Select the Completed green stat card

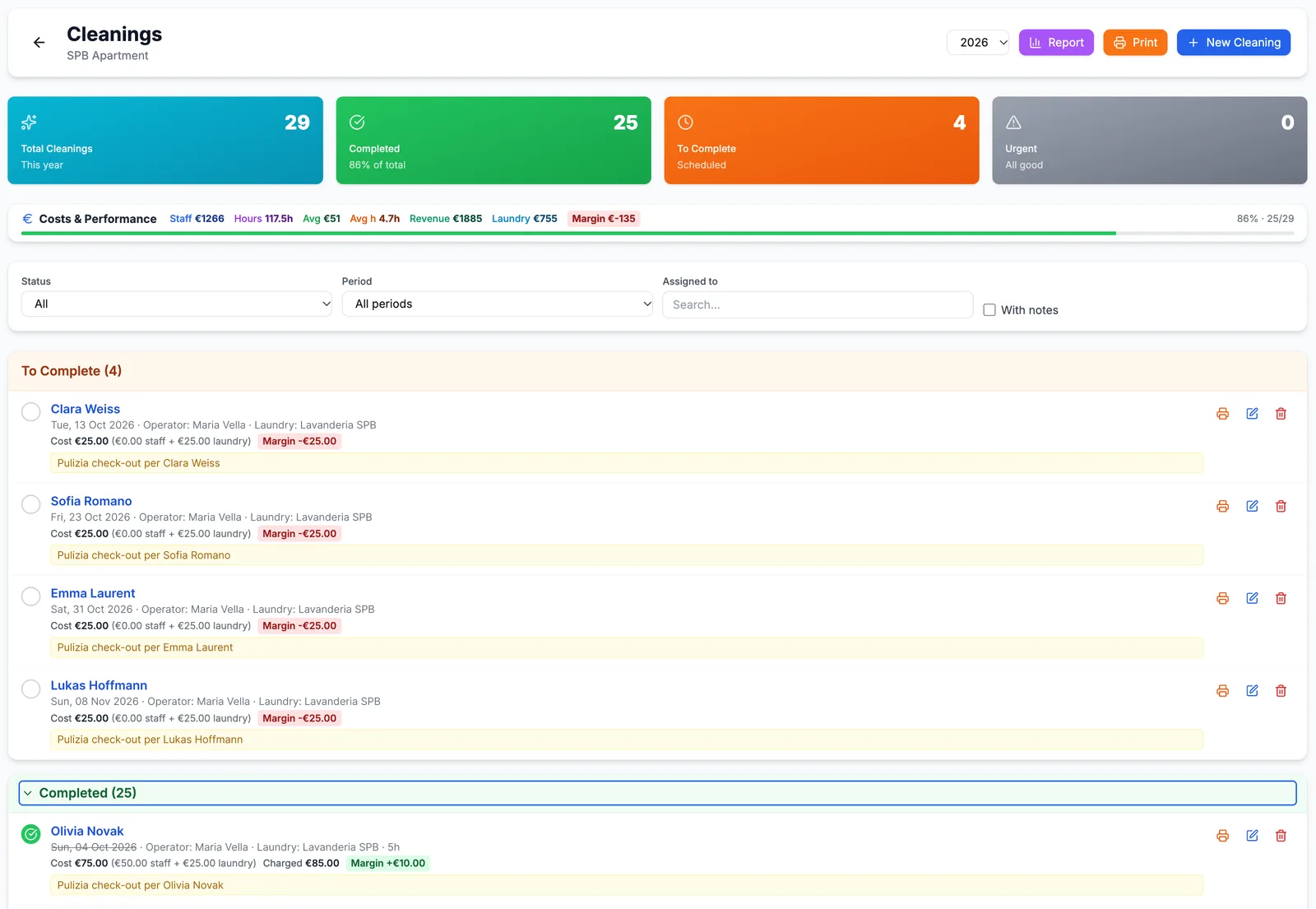click(493, 141)
